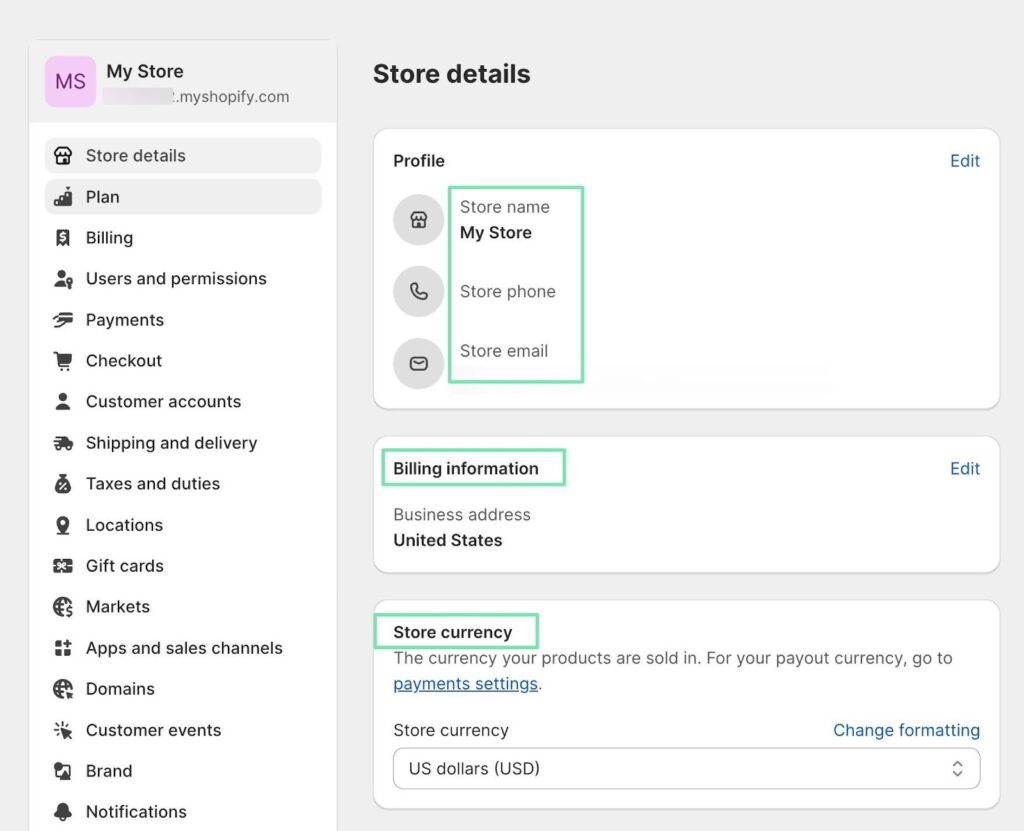The image size is (1024, 831).
Task: Click the store phone icon in Profile
Action: [418, 292]
